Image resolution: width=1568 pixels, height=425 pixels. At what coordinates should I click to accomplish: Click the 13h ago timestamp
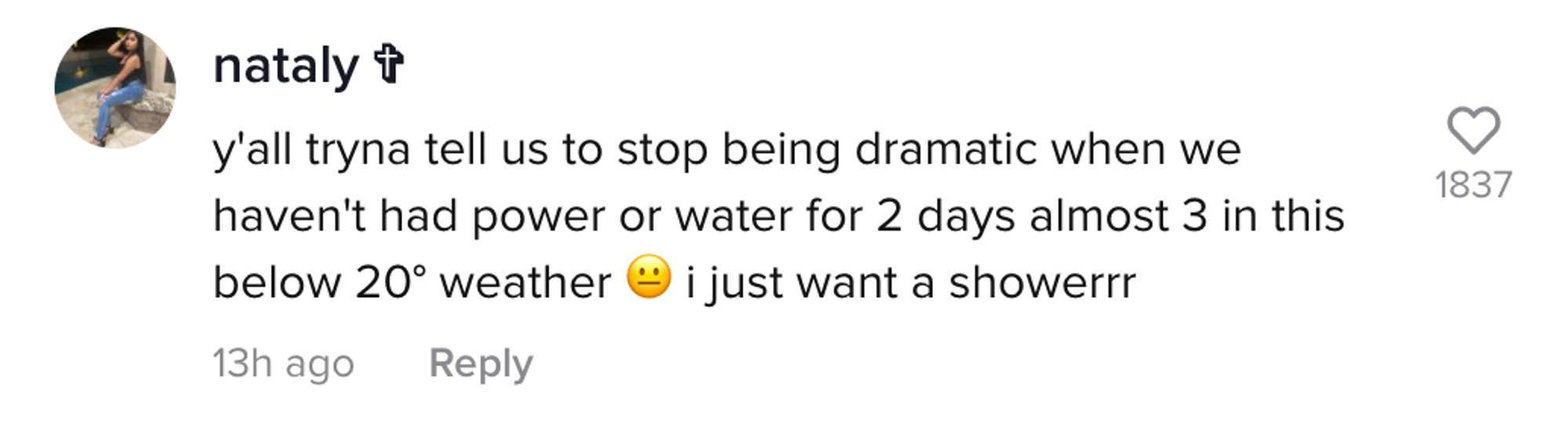pos(283,364)
